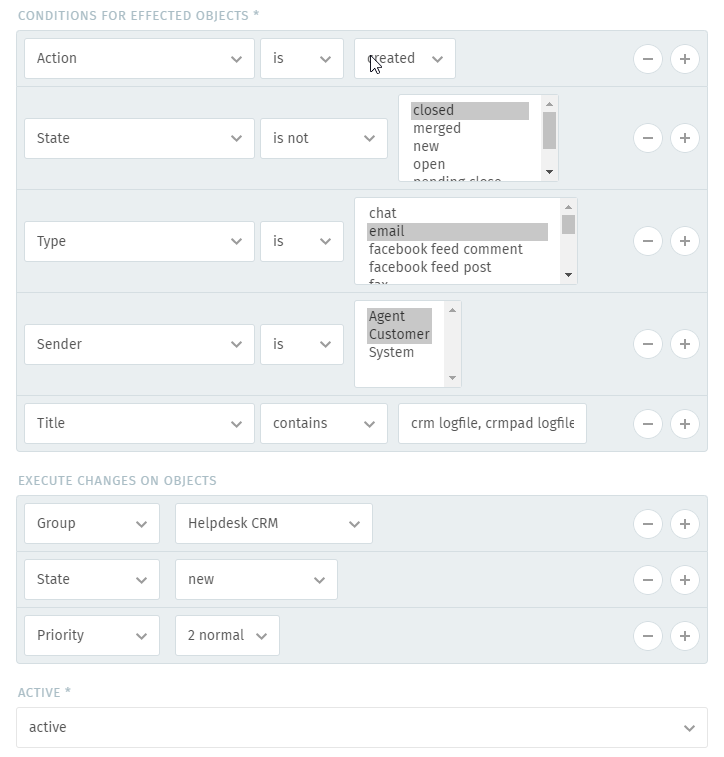Open the 'active' status dropdown
The height and width of the screenshot is (757, 724).
click(x=362, y=728)
